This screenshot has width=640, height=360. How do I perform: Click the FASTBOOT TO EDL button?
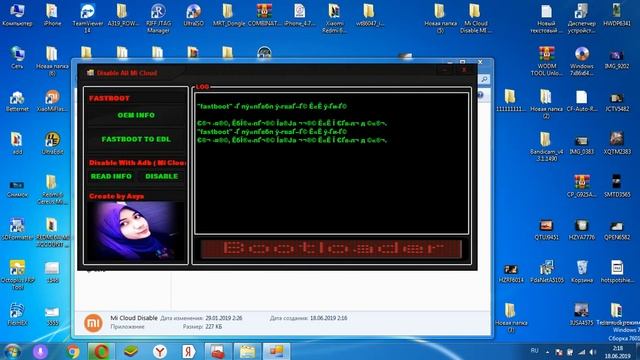(x=136, y=139)
